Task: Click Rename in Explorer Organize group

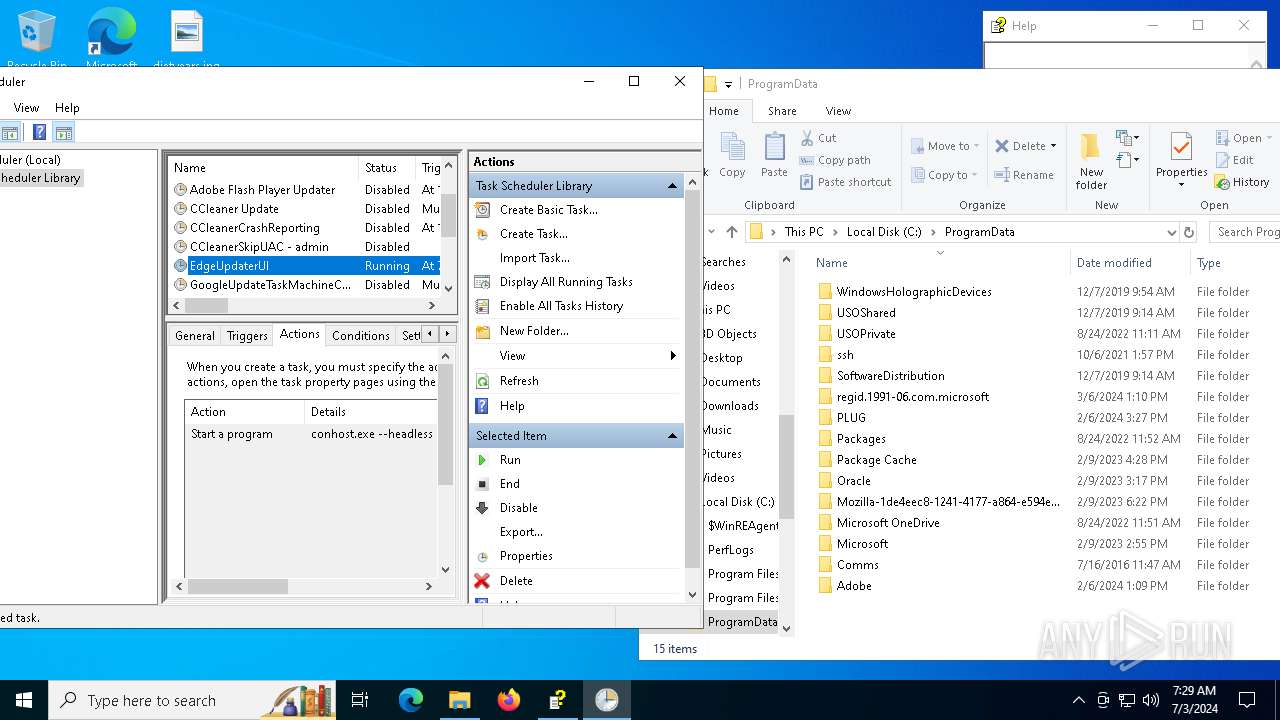Action: tap(1024, 175)
